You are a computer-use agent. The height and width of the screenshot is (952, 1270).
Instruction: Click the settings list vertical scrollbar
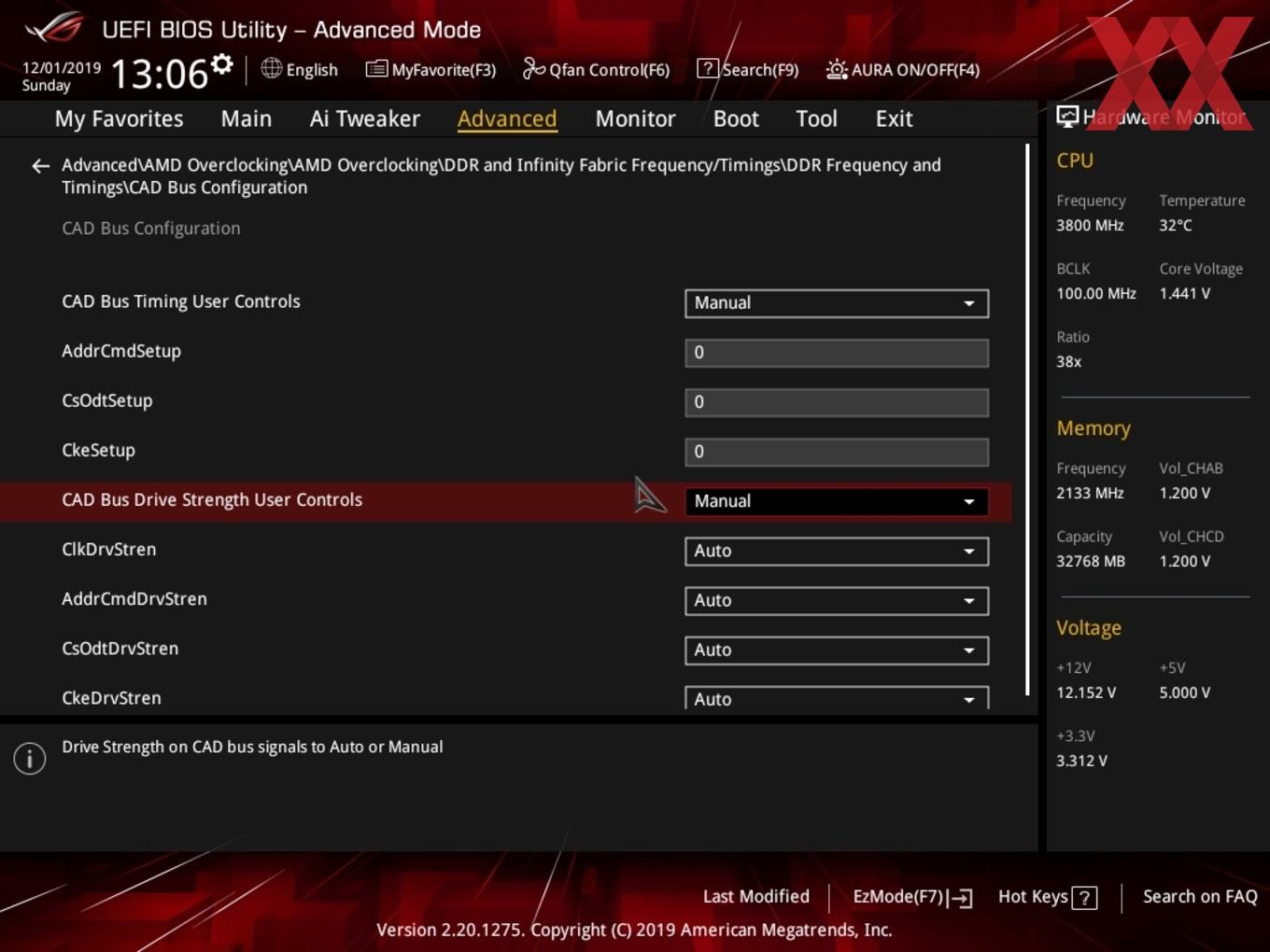coord(1027,420)
